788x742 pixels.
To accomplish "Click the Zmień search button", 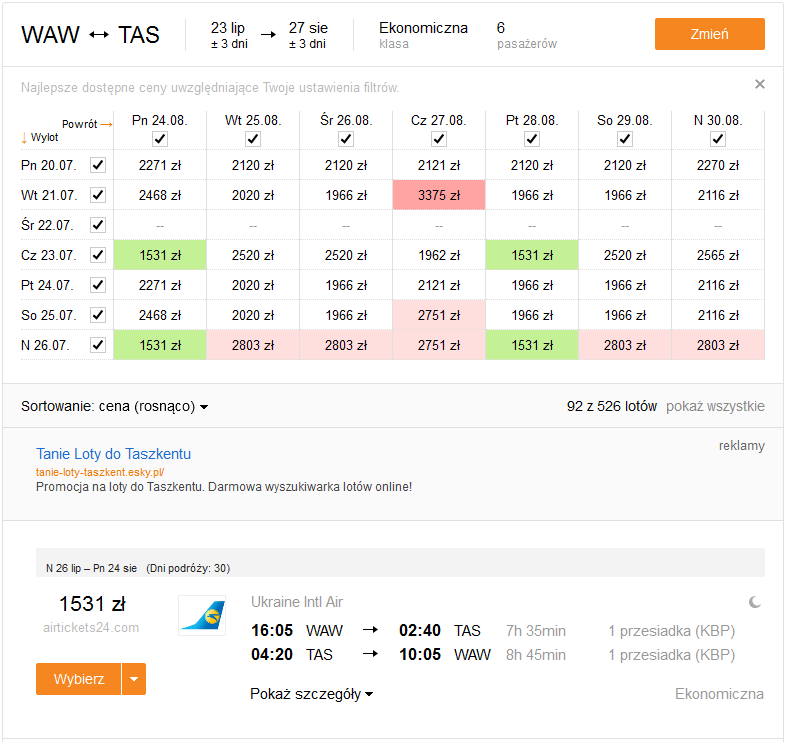I will coord(709,34).
